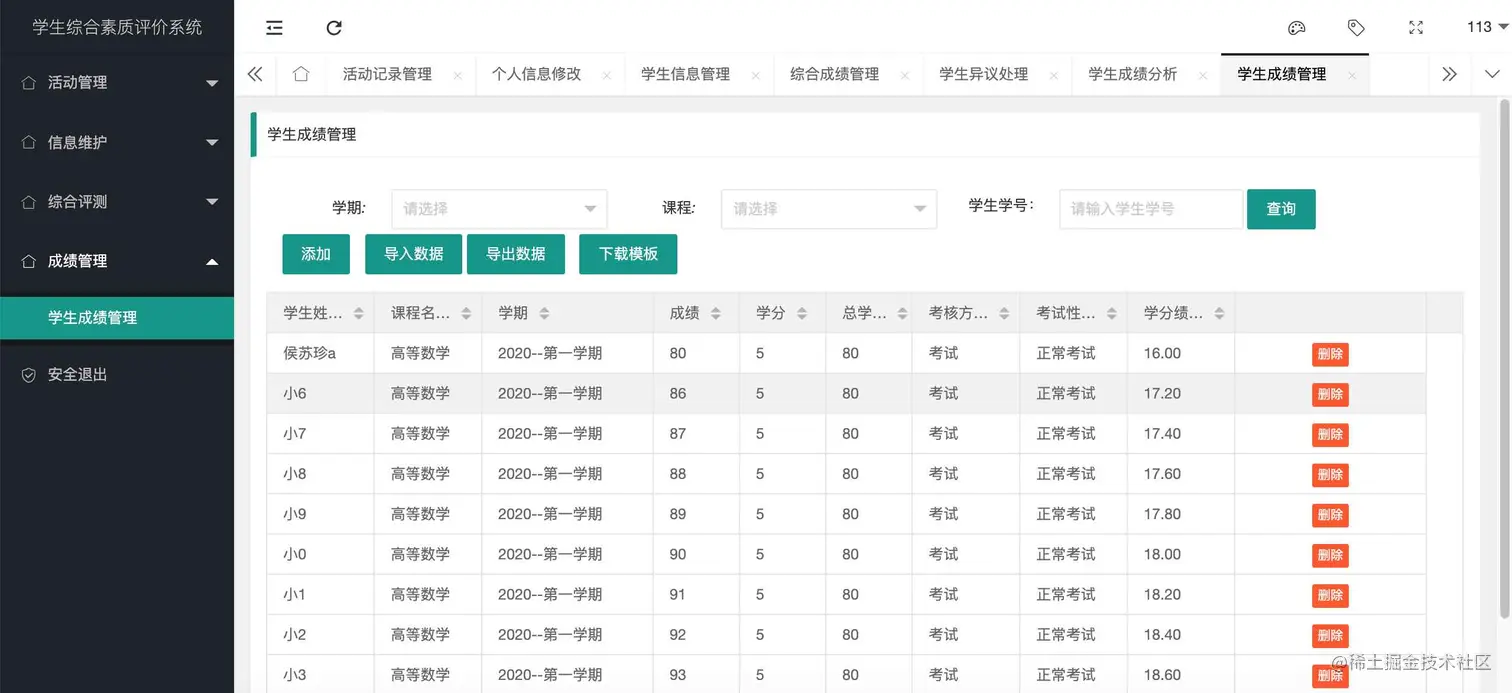Open the tag notes icon
1512x693 pixels.
(x=1356, y=28)
